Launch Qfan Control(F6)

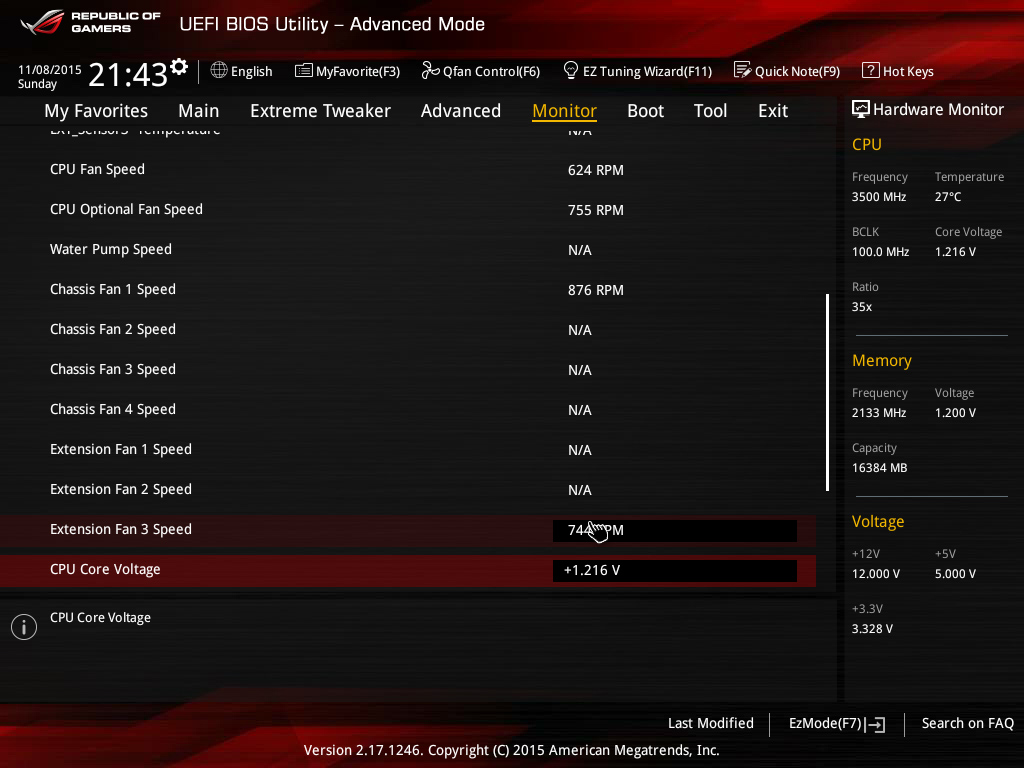pos(481,71)
